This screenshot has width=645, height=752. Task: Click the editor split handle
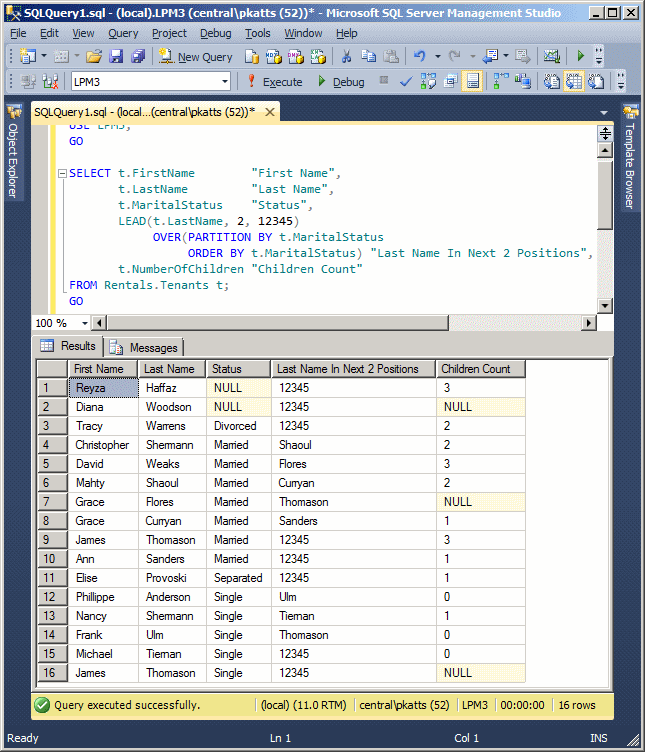[x=605, y=133]
